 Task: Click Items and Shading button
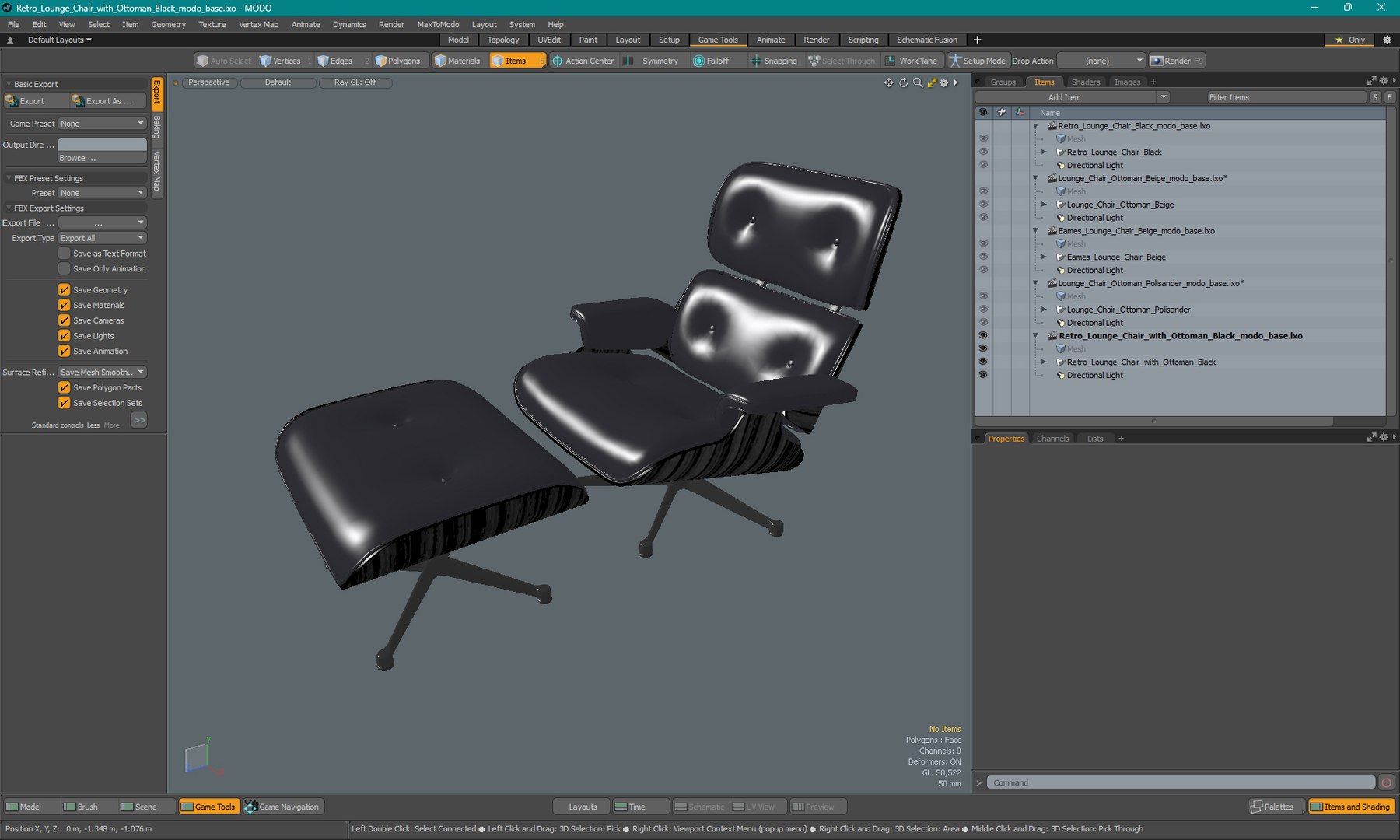coord(1351,807)
